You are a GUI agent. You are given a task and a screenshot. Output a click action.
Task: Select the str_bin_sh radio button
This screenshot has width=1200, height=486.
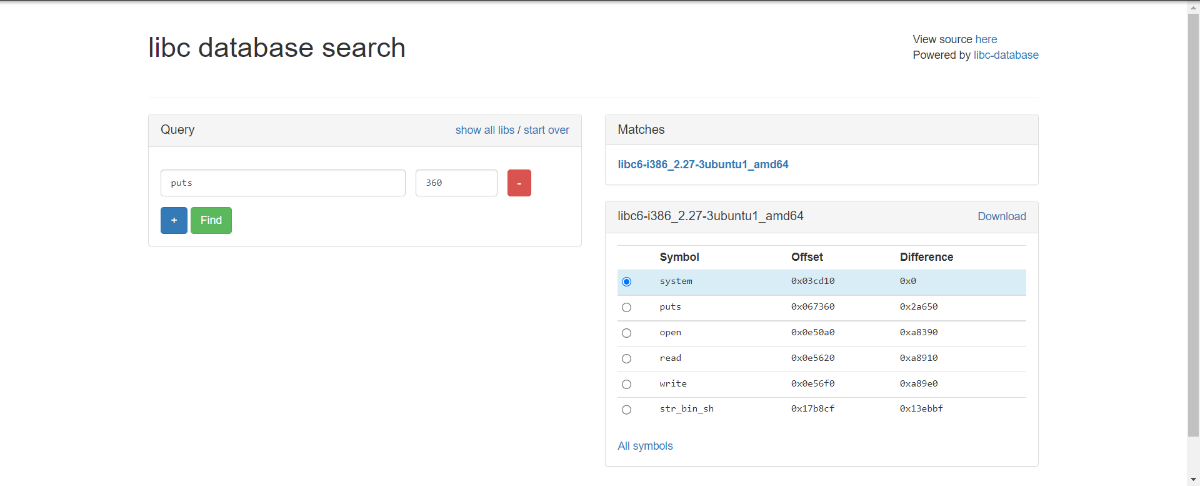[x=627, y=409]
